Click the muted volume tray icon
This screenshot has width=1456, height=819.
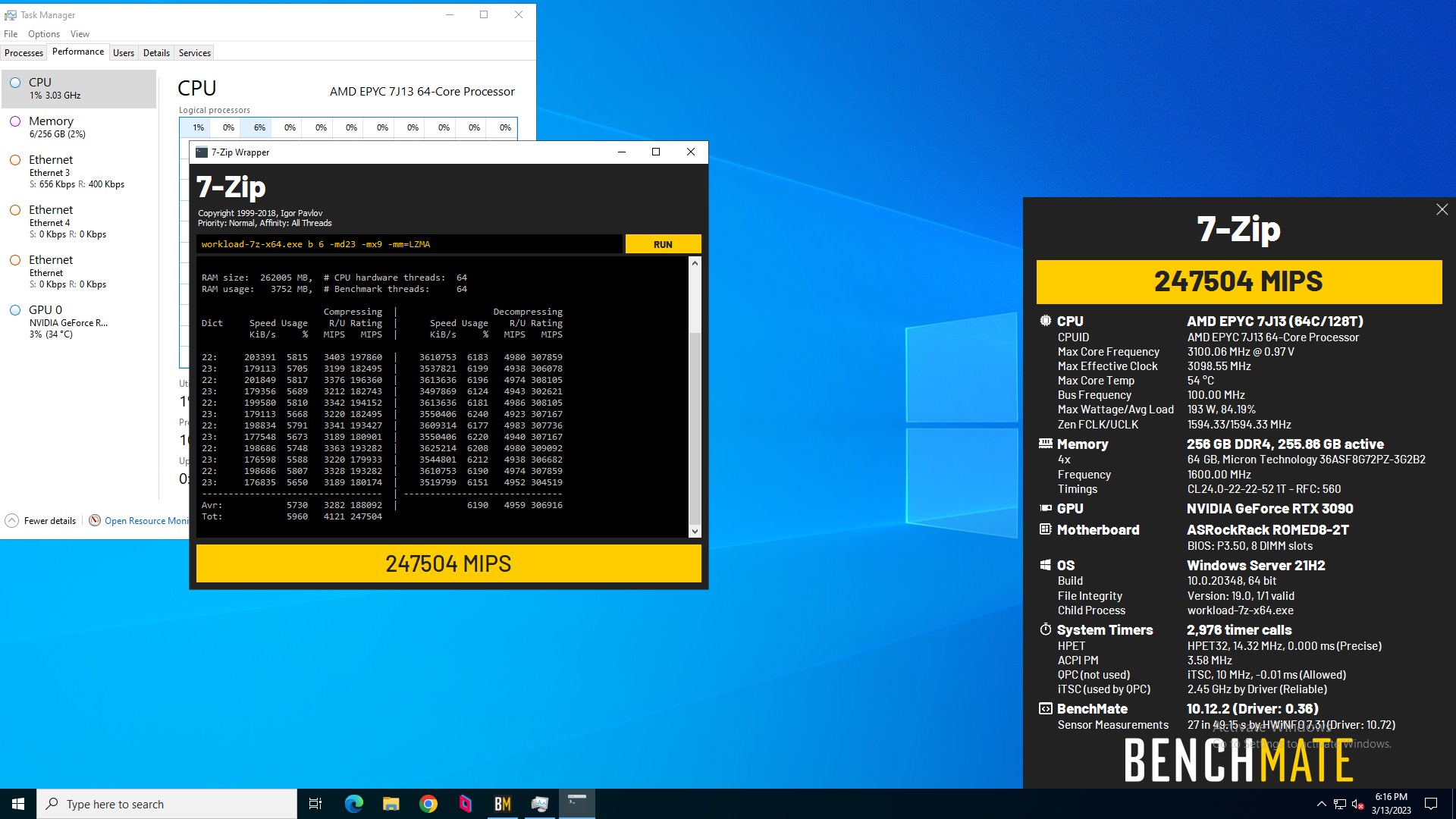click(x=1357, y=804)
